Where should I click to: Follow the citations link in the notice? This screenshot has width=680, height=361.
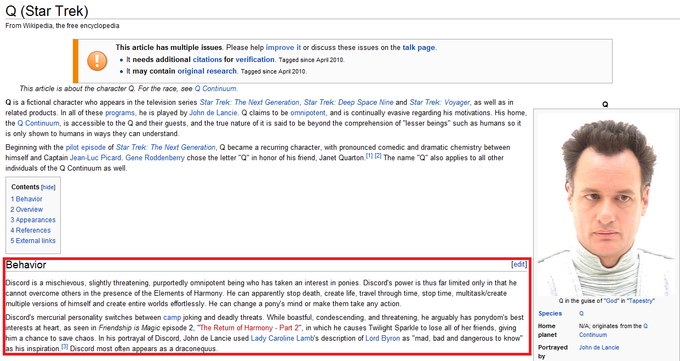click(207, 59)
